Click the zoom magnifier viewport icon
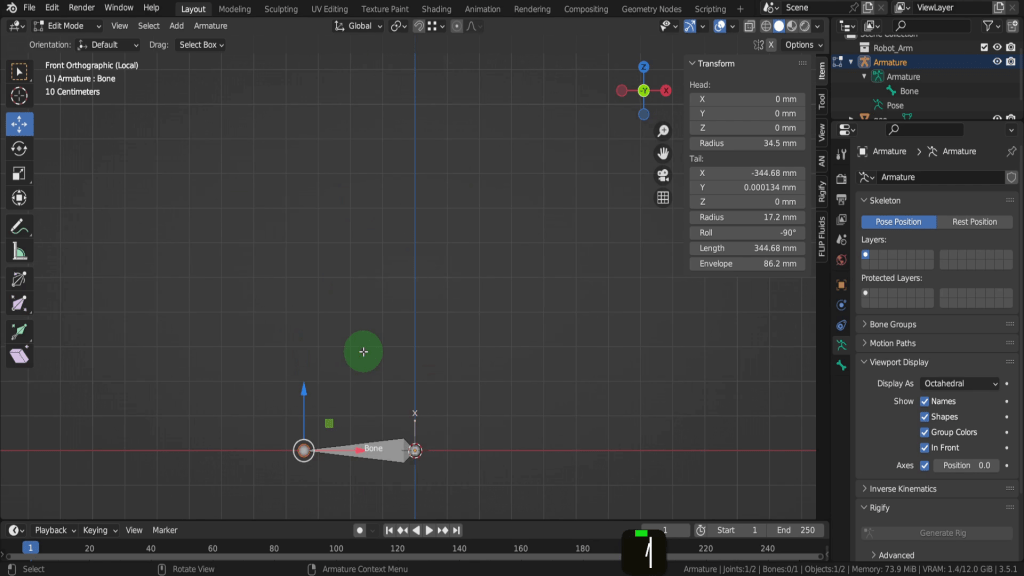This screenshot has height=576, width=1024. 662,132
